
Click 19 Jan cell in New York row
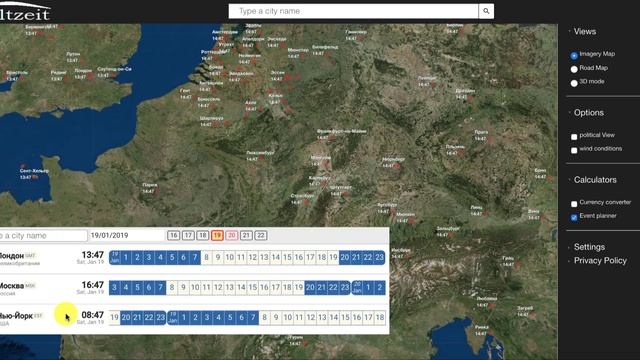[173, 317]
